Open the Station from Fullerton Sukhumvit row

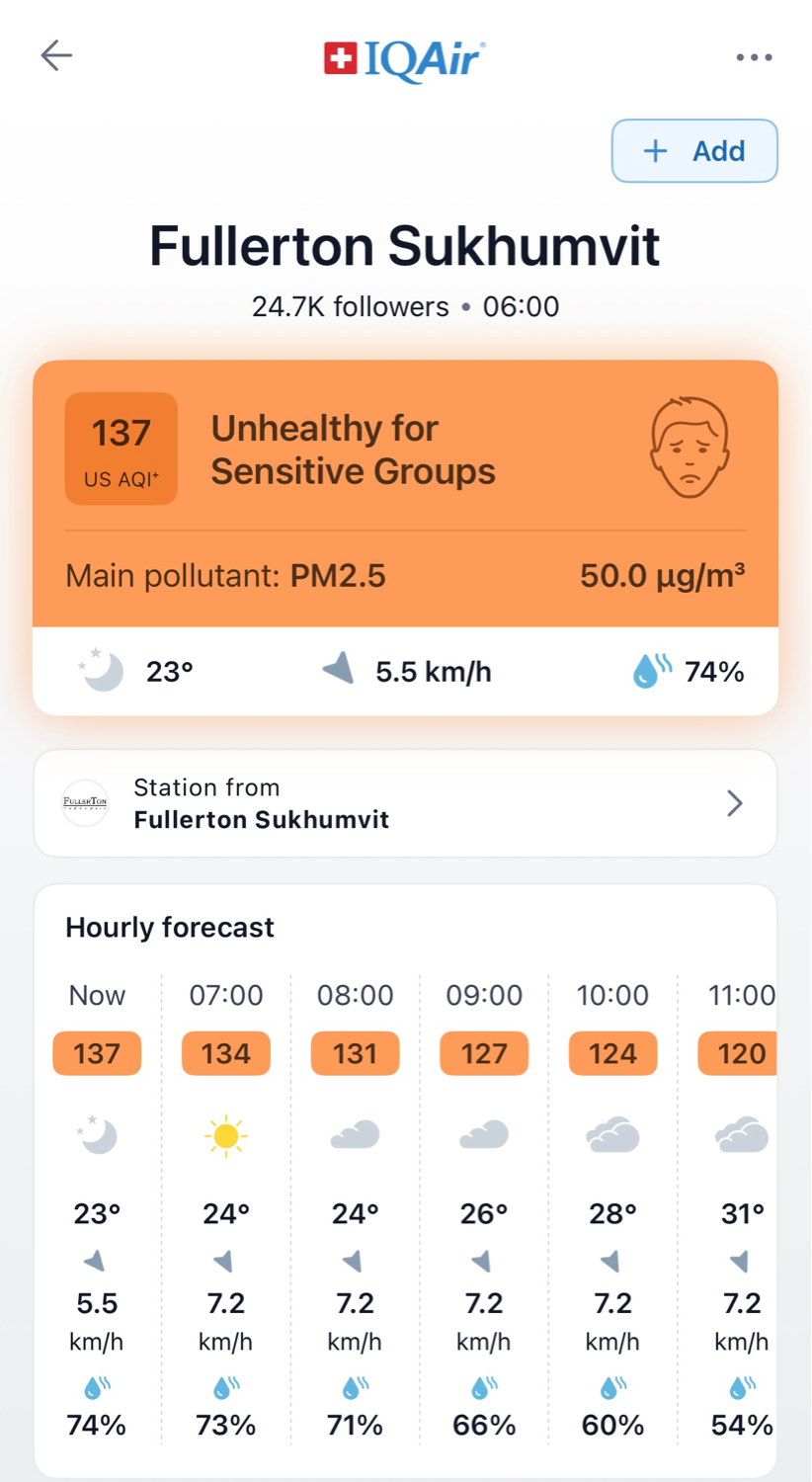click(405, 803)
